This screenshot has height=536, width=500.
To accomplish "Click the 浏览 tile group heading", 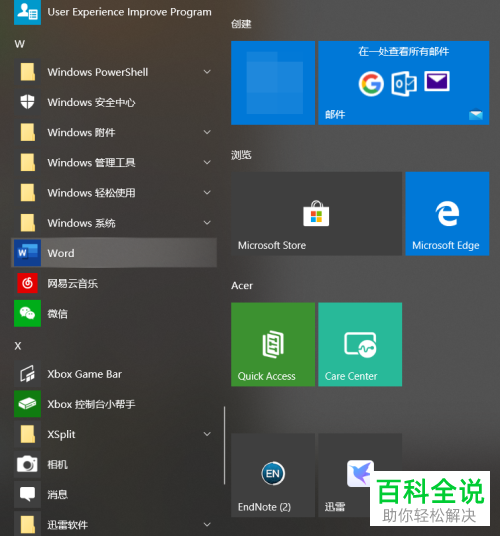I will coord(241,155).
